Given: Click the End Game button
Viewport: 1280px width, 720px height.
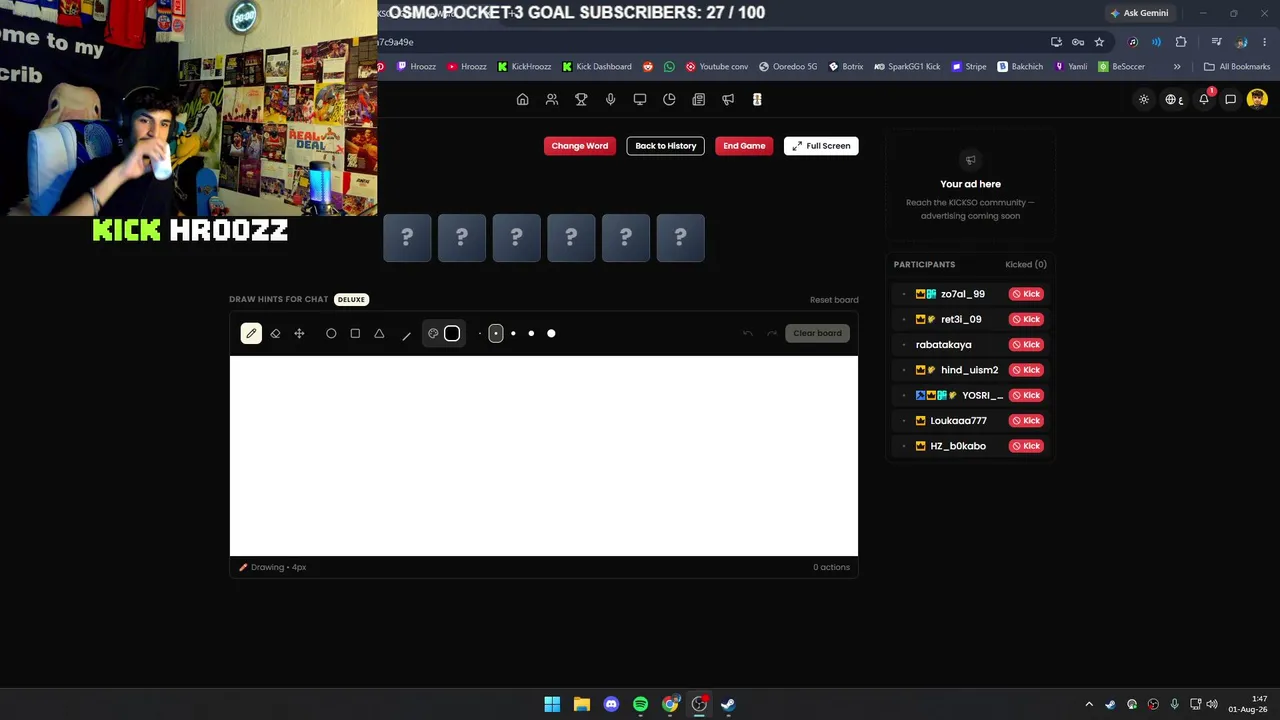Looking at the screenshot, I should [744, 146].
